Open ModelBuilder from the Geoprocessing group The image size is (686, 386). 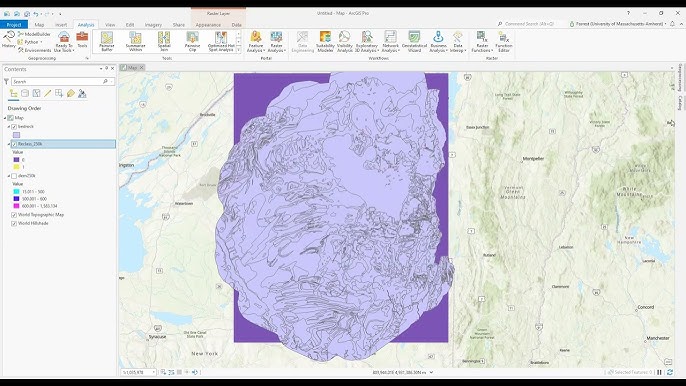tap(35, 34)
